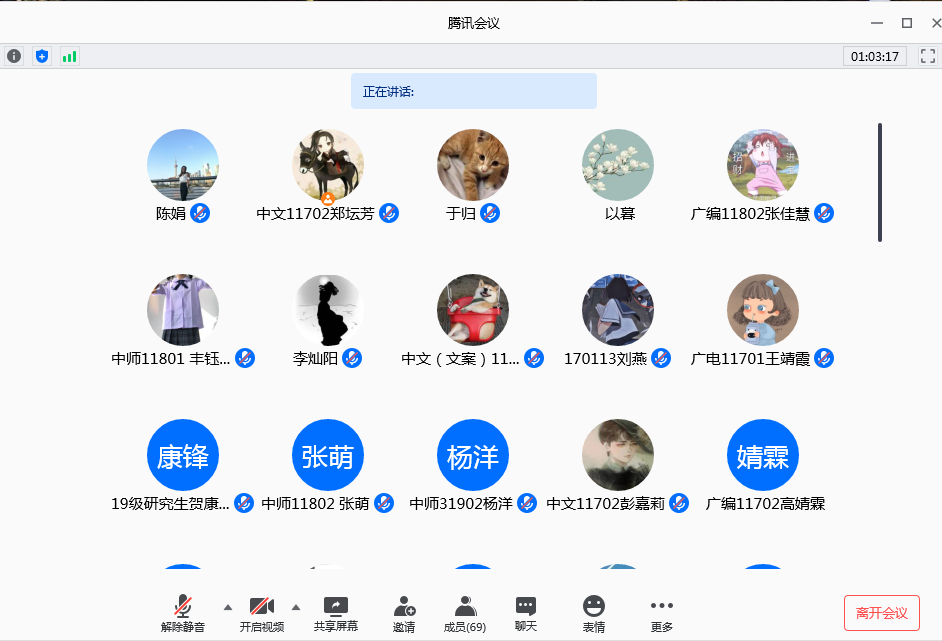Click the meeting timer 01:03:17
Screen dimensions: 942x641
tap(874, 57)
